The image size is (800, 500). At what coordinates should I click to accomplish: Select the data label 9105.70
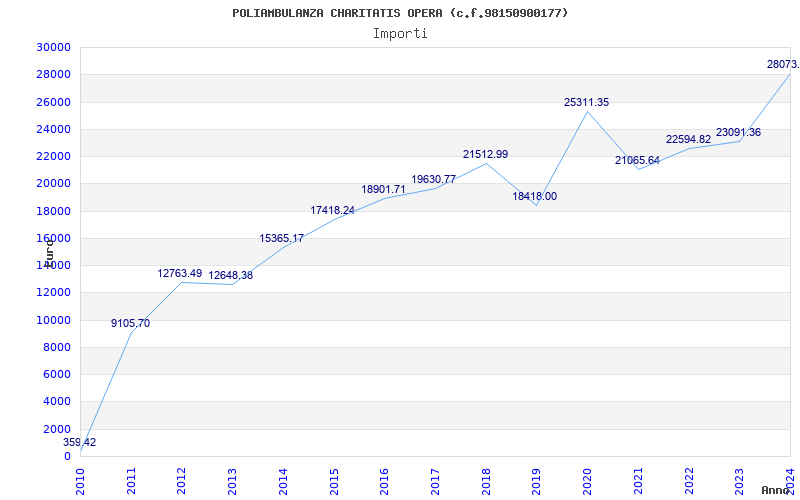coord(131,323)
